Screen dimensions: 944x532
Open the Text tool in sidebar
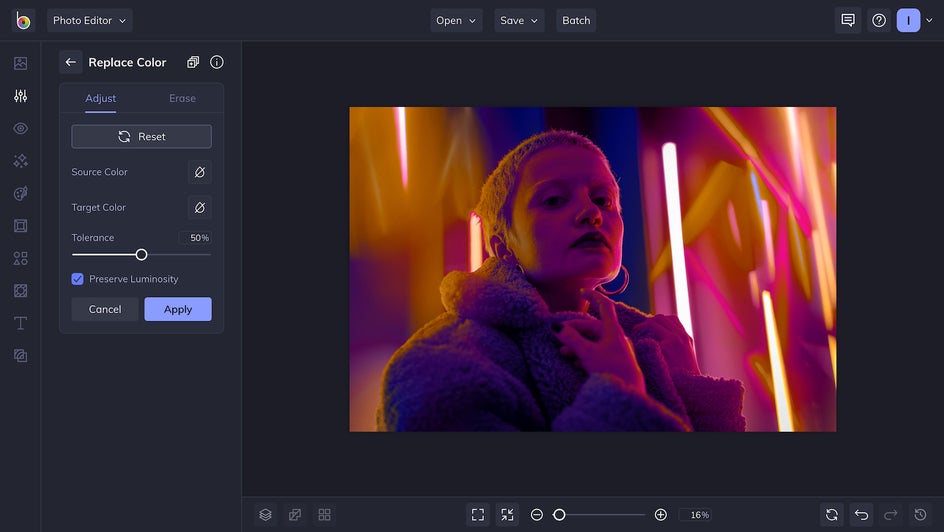pyautogui.click(x=20, y=323)
